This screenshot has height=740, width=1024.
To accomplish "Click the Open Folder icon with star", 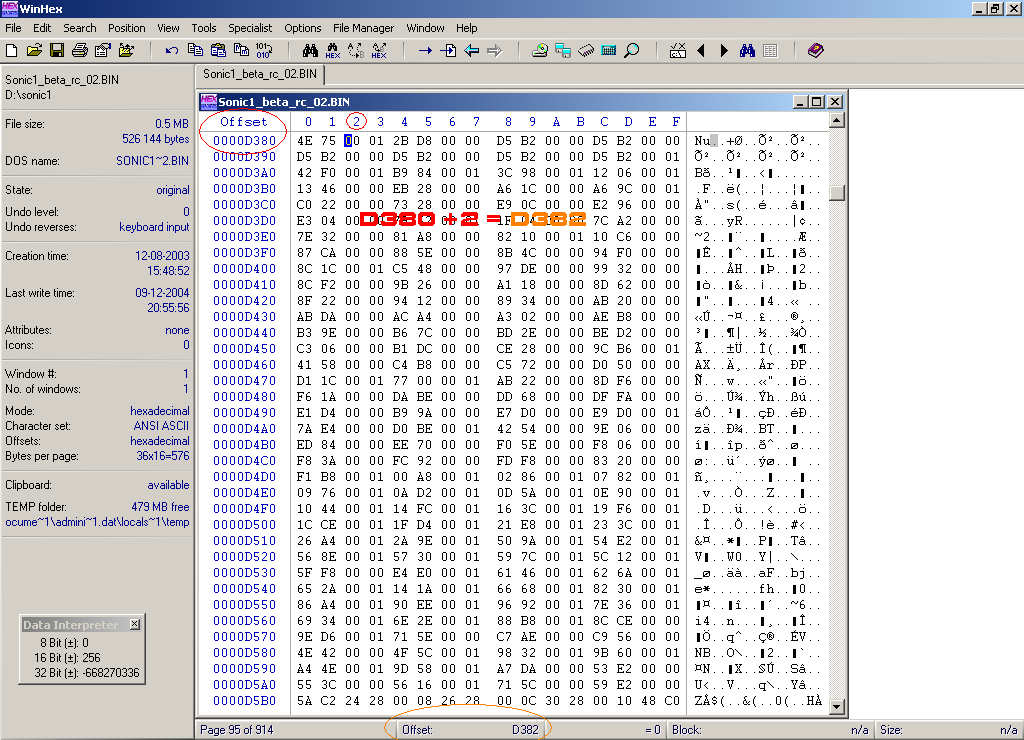I will pos(126,50).
